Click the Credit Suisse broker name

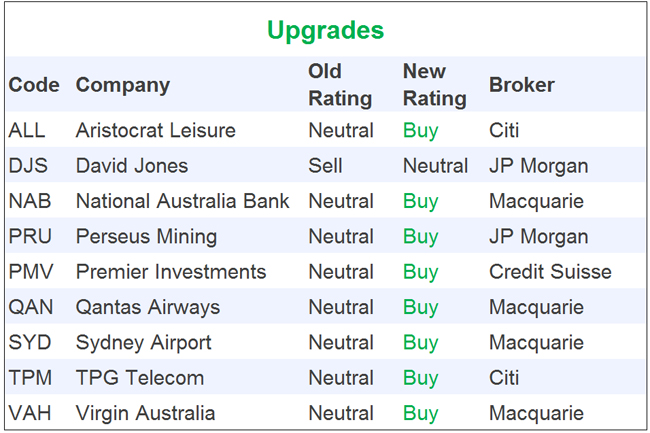(550, 272)
